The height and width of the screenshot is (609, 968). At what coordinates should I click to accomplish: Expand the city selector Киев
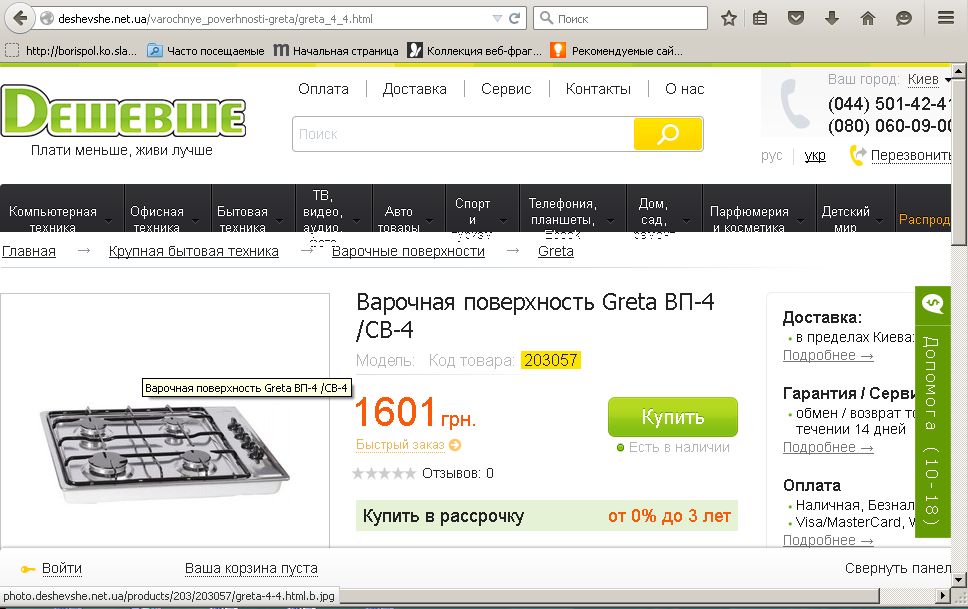coord(928,80)
